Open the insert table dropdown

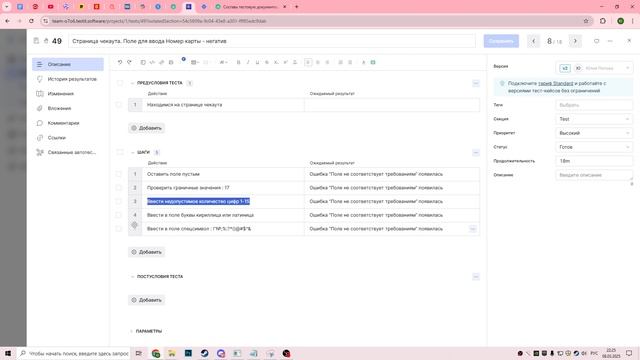(195, 62)
